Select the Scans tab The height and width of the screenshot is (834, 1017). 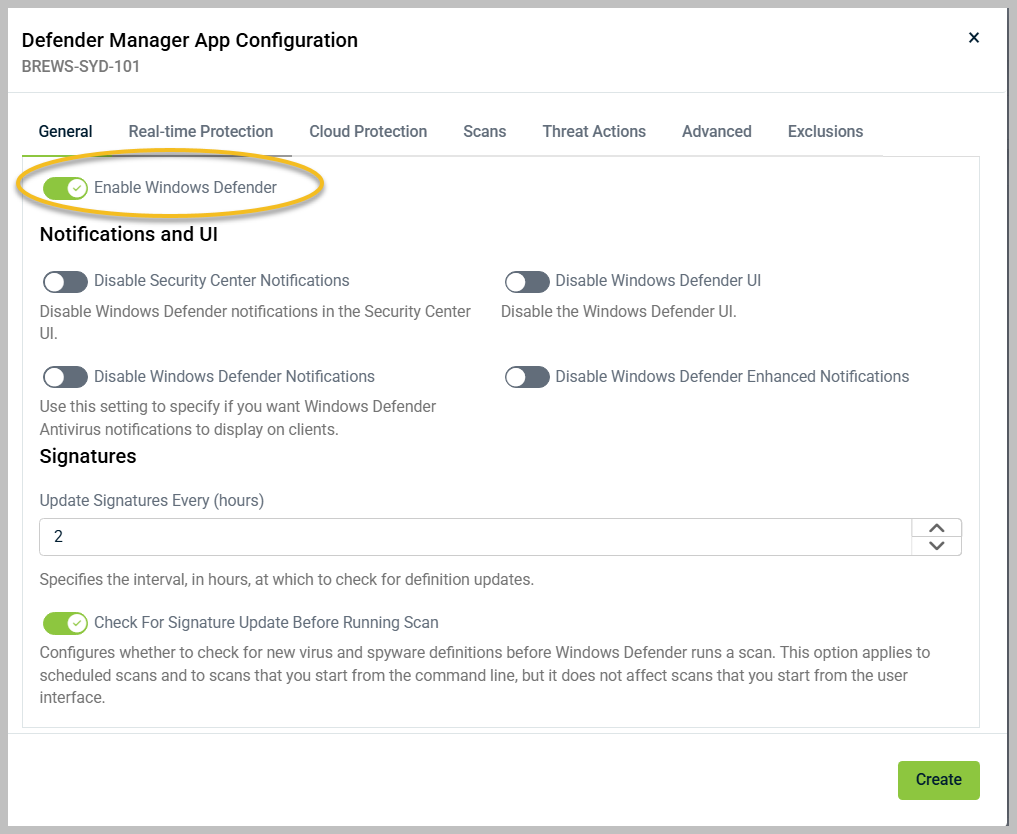click(484, 131)
